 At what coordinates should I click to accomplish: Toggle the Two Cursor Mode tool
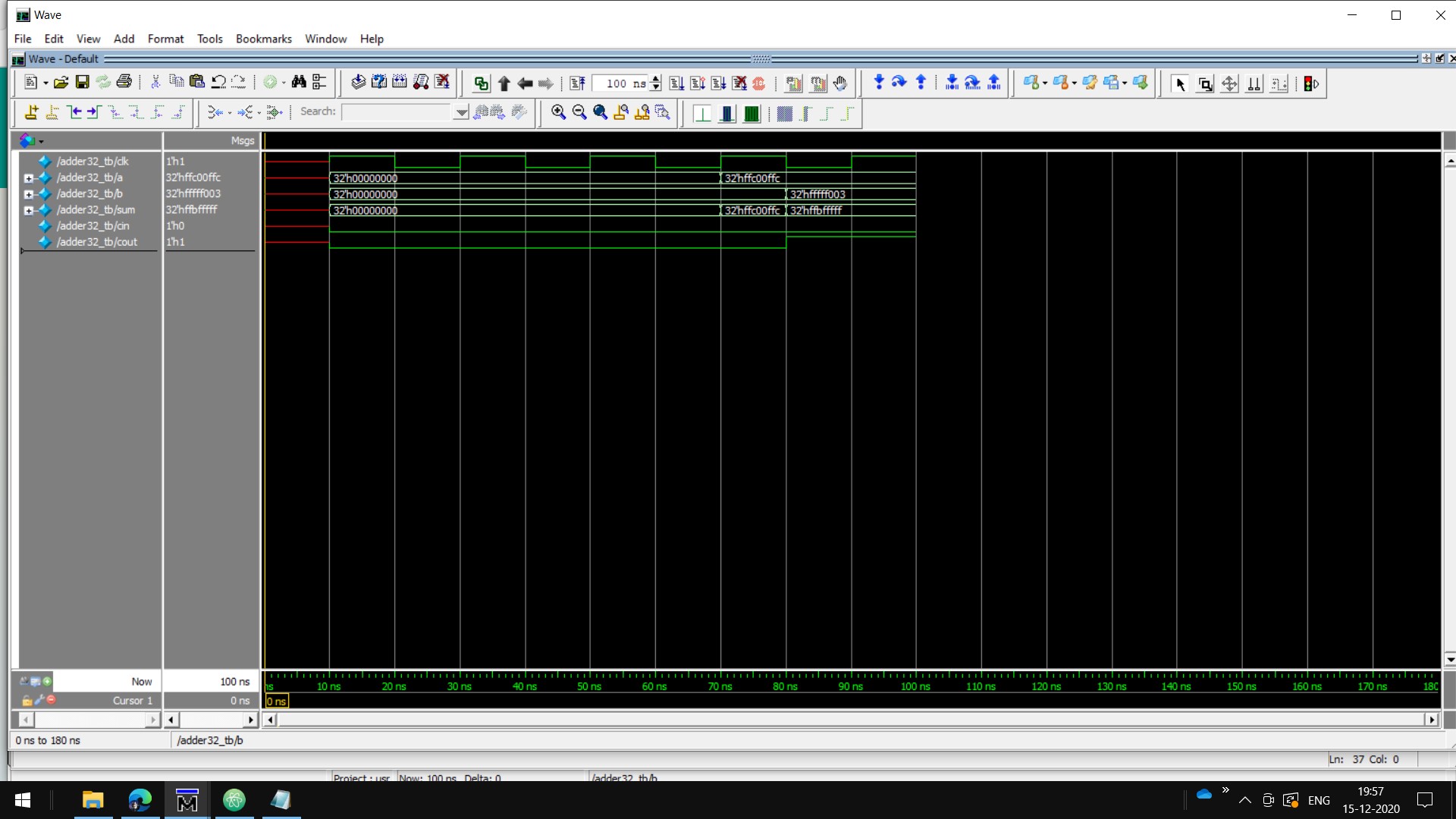click(1254, 84)
